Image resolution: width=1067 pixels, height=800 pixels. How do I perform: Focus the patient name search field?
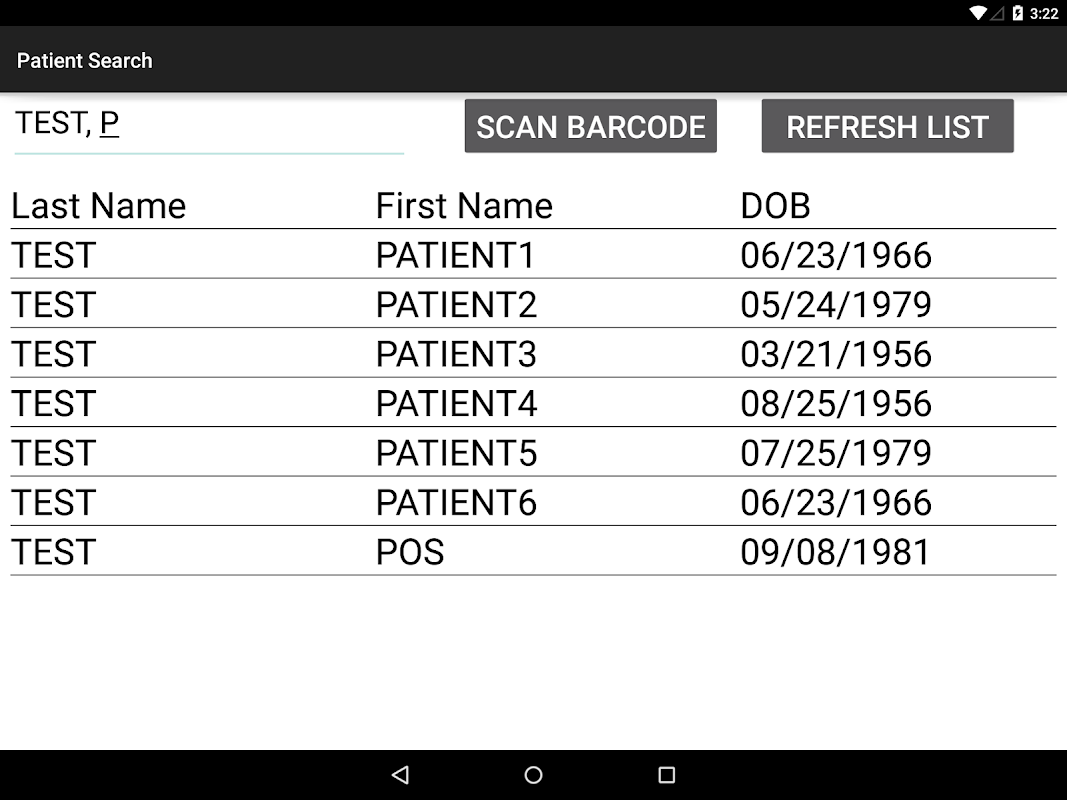pos(208,125)
